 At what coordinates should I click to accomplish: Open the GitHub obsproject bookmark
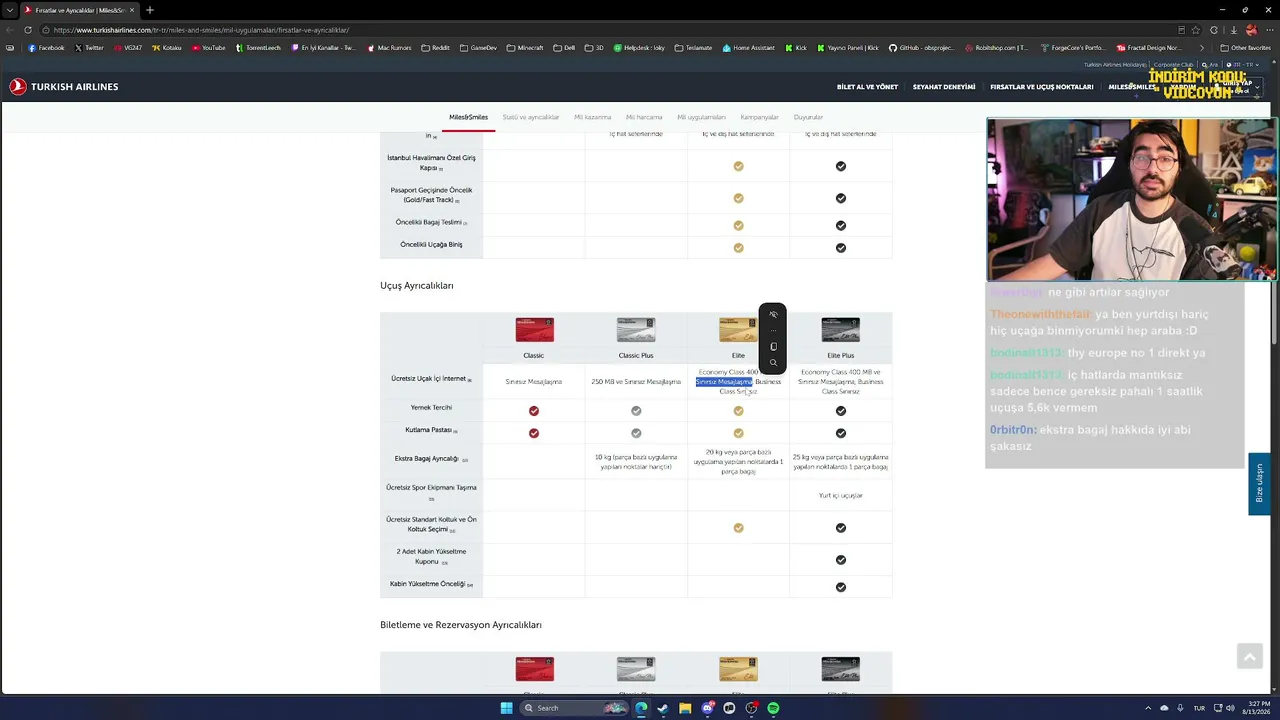pyautogui.click(x=920, y=48)
